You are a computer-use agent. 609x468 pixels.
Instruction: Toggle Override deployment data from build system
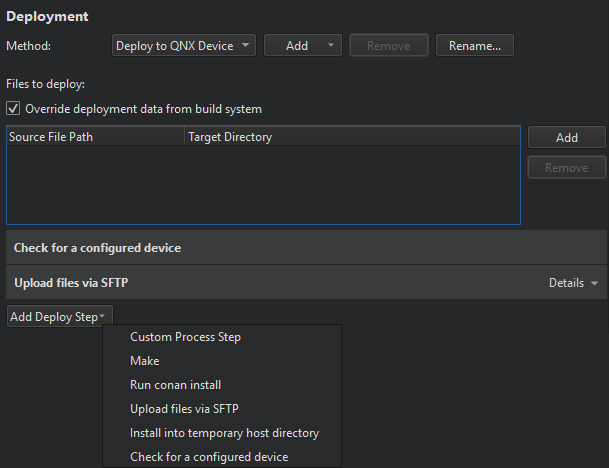(x=13, y=109)
